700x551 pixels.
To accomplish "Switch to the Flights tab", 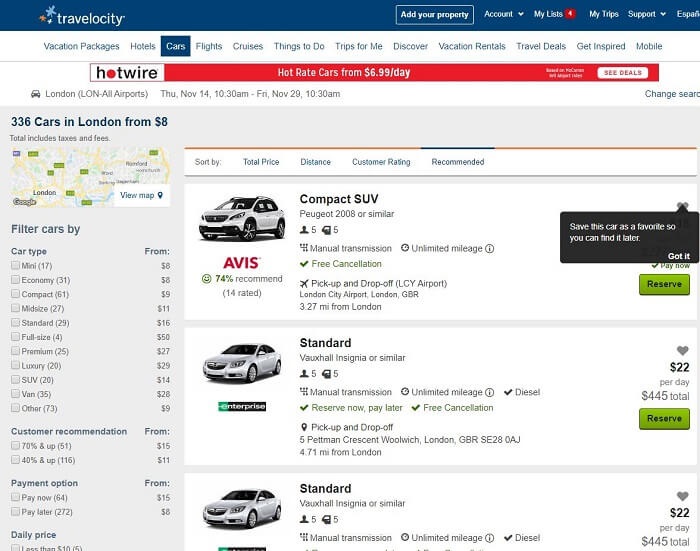I will click(x=209, y=46).
